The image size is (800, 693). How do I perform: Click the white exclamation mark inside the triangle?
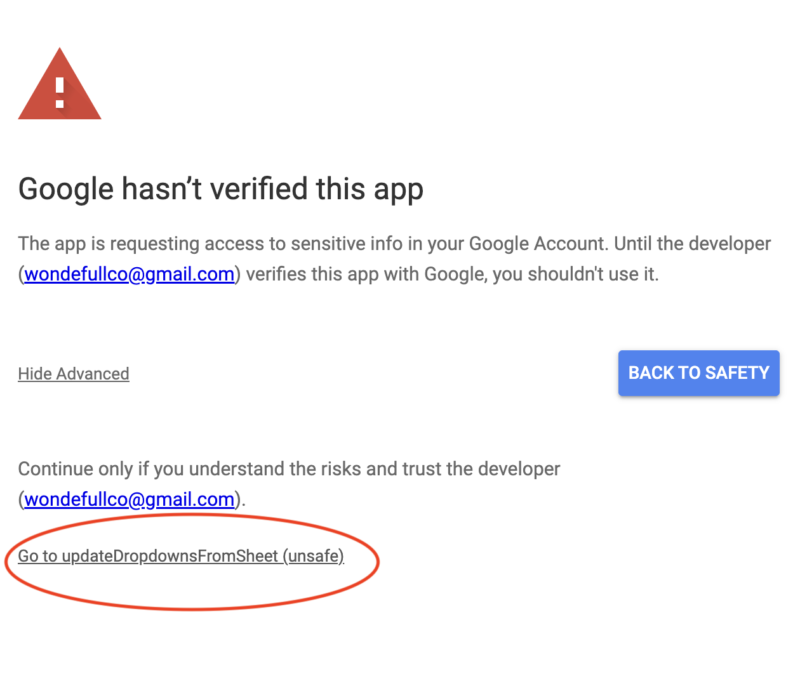pyautogui.click(x=60, y=92)
